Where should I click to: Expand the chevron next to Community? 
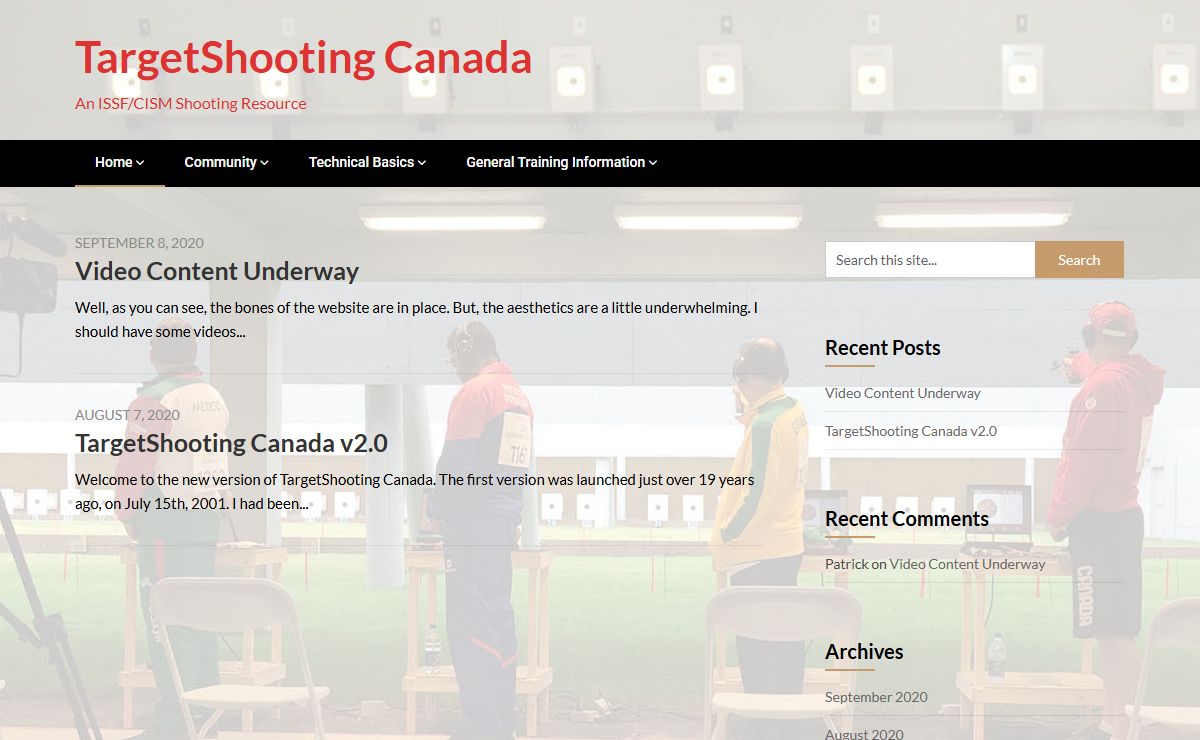click(264, 163)
